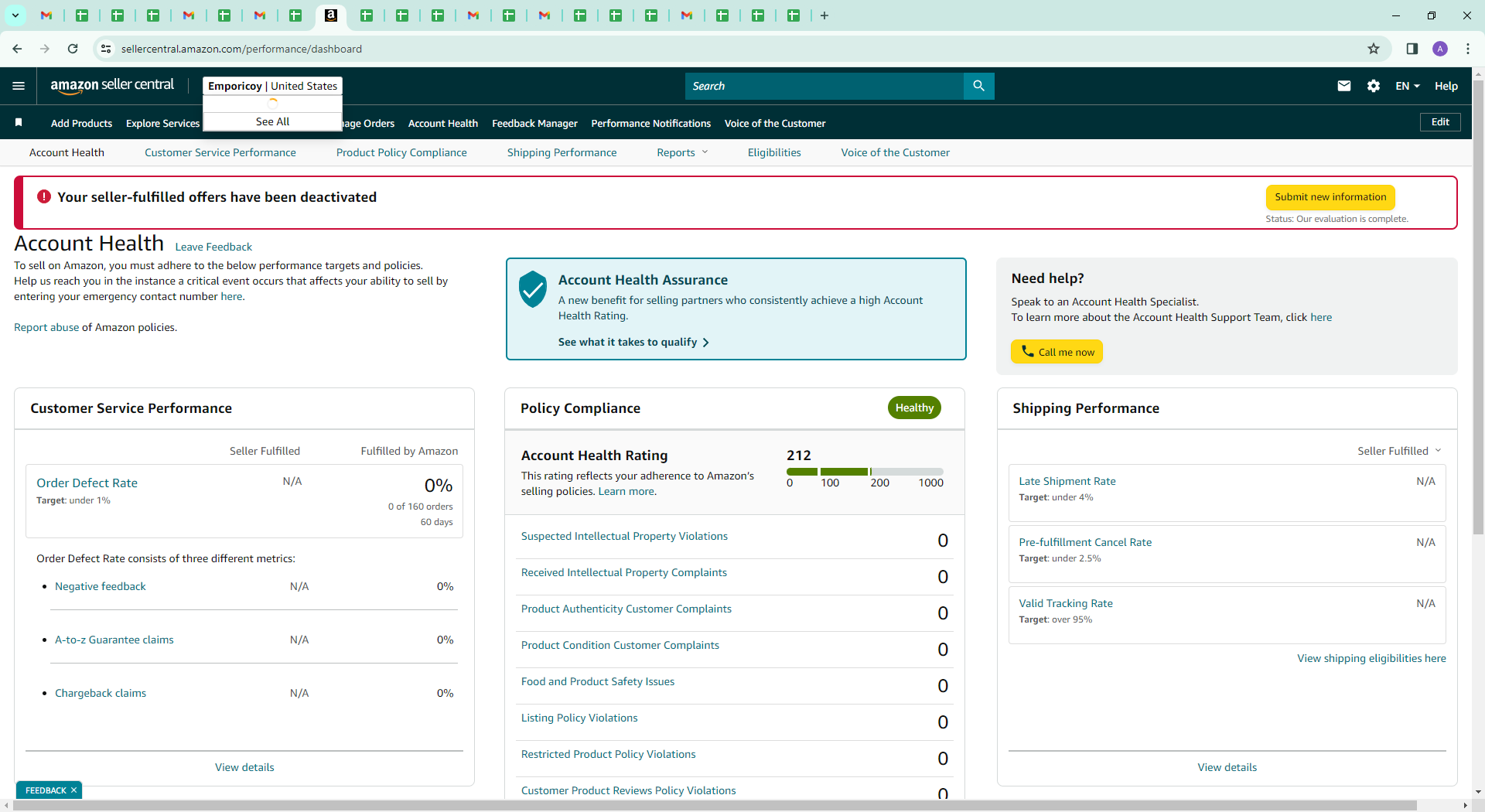Image resolution: width=1485 pixels, height=812 pixels.
Task: Open the Emporicoy United States account switcher
Action: [x=272, y=86]
